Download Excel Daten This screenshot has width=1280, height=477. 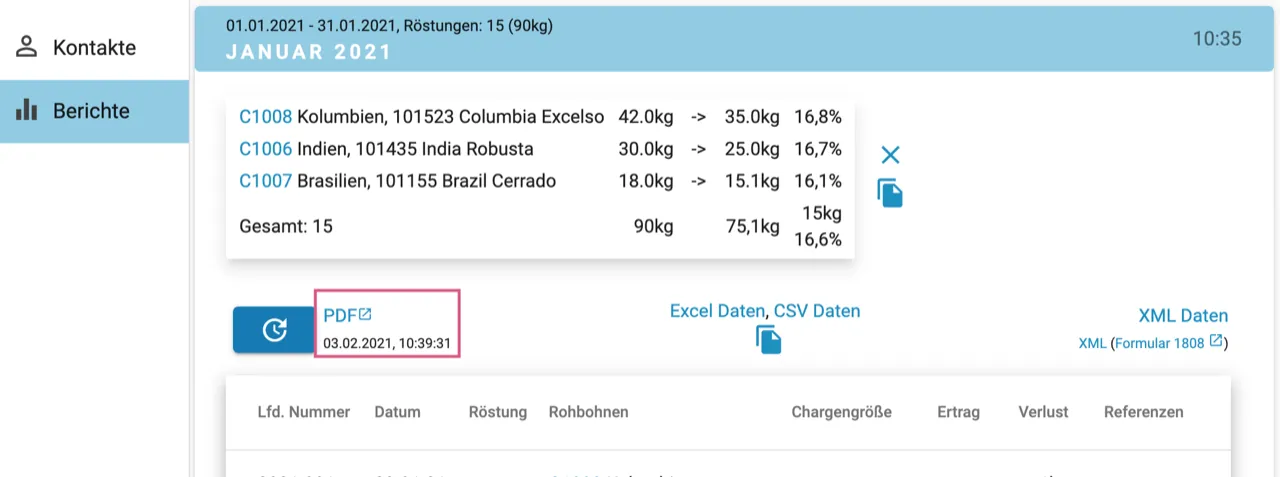(717, 311)
